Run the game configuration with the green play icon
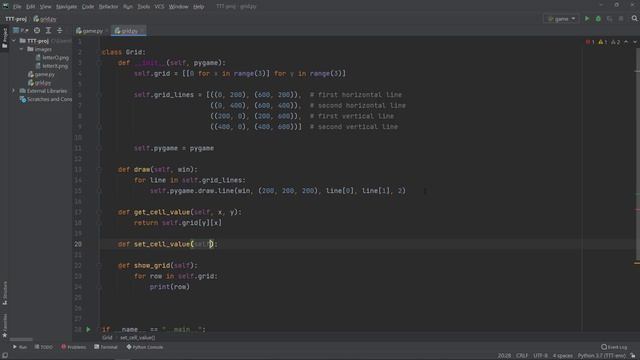 (587, 19)
